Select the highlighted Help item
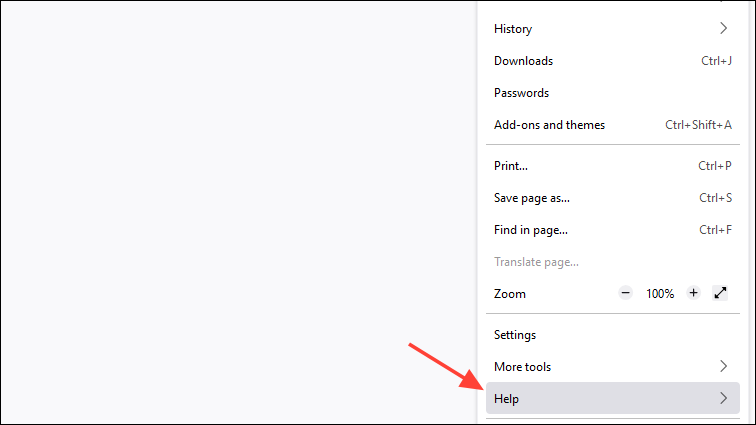 (507, 399)
